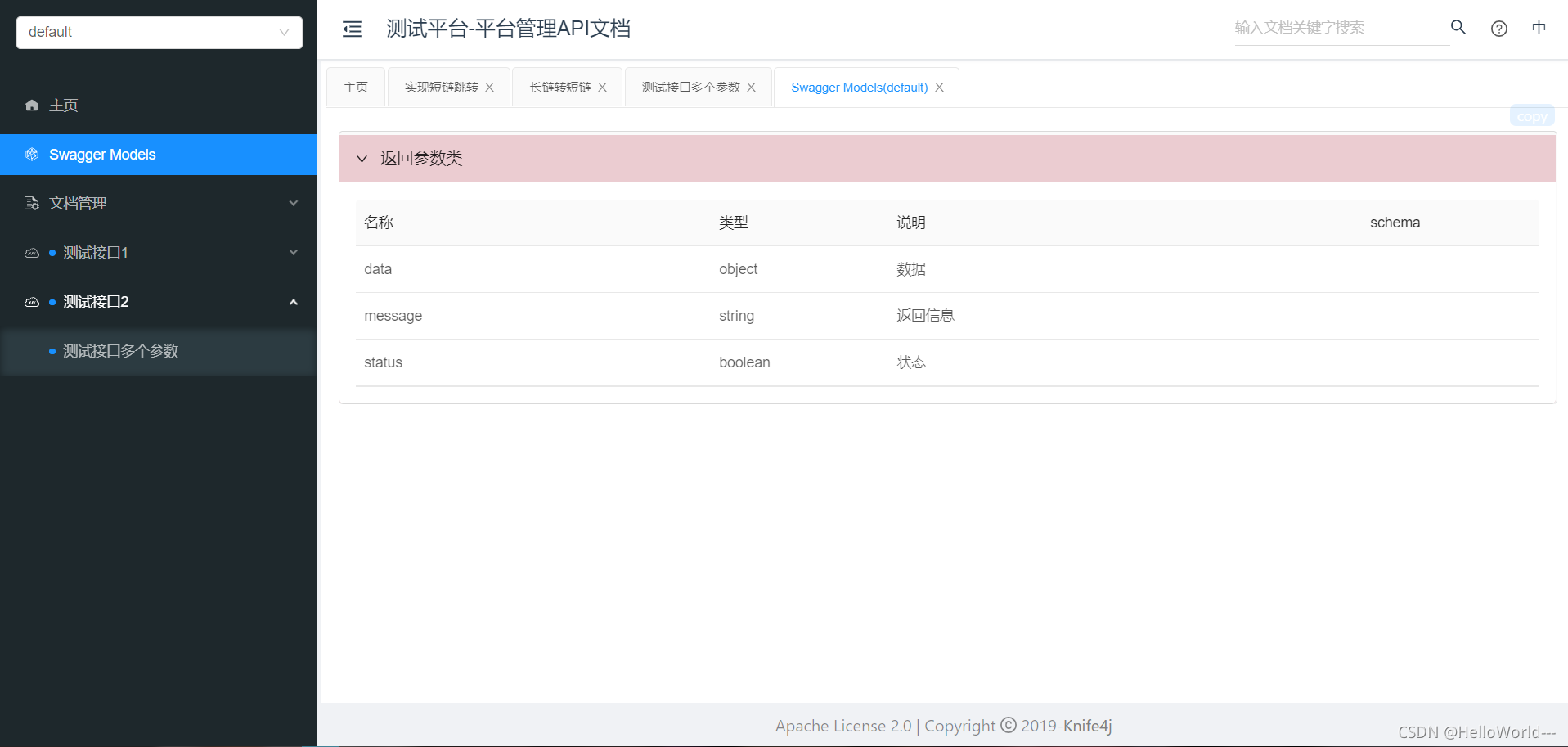Switch to the 实现短链跳转 tab
This screenshot has width=1568, height=747.
pyautogui.click(x=442, y=88)
